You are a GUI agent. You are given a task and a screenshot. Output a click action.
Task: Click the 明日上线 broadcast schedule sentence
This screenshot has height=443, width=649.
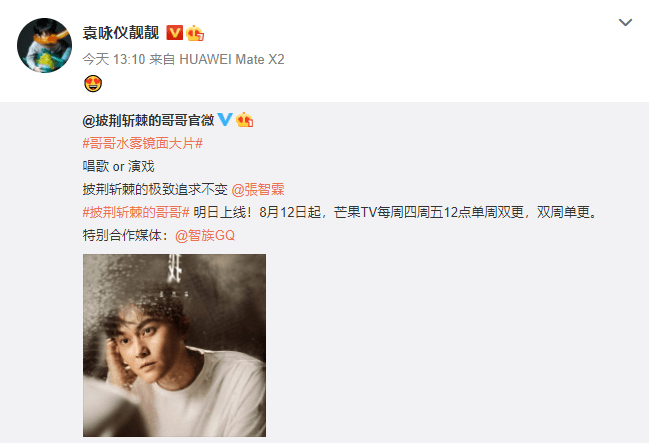[x=396, y=212]
